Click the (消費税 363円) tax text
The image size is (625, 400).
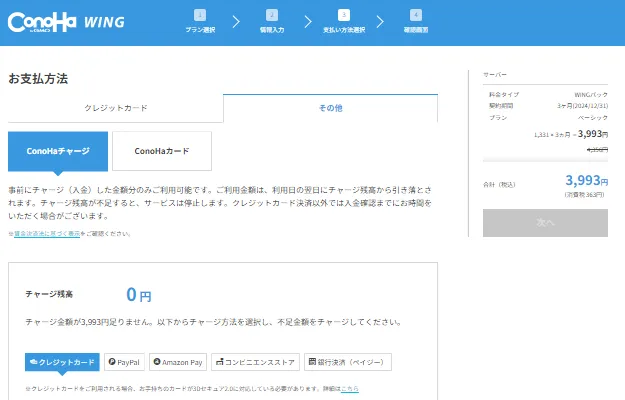584,195
